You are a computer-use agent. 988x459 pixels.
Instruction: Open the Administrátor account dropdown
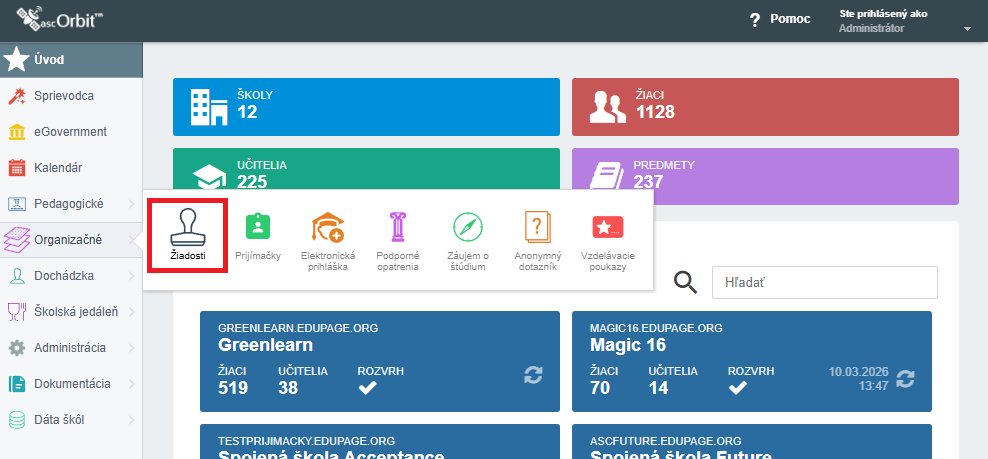coord(905,21)
